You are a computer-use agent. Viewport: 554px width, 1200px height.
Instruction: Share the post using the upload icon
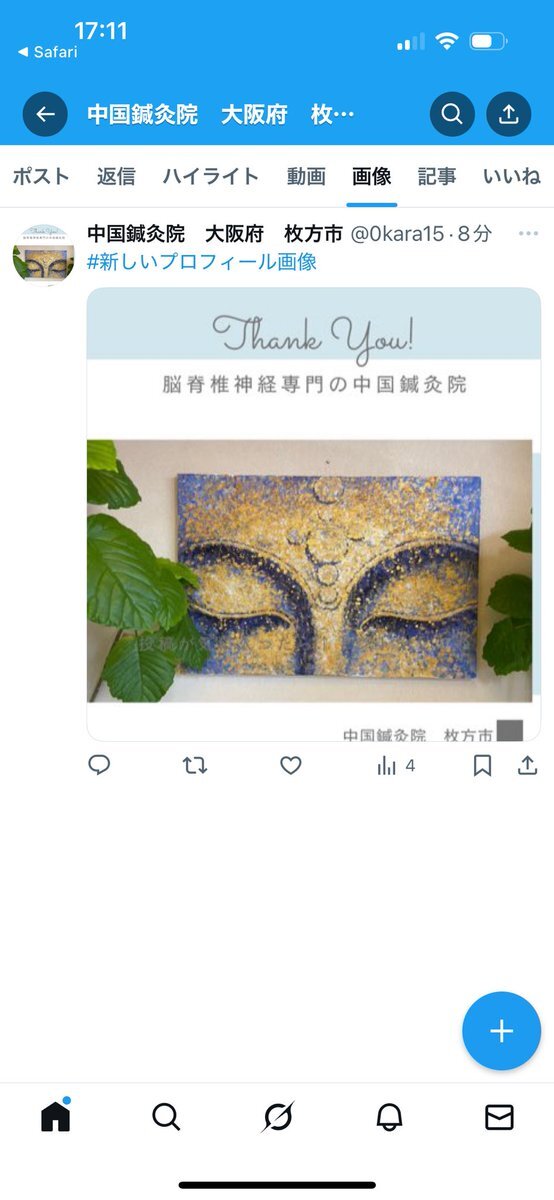pos(527,766)
